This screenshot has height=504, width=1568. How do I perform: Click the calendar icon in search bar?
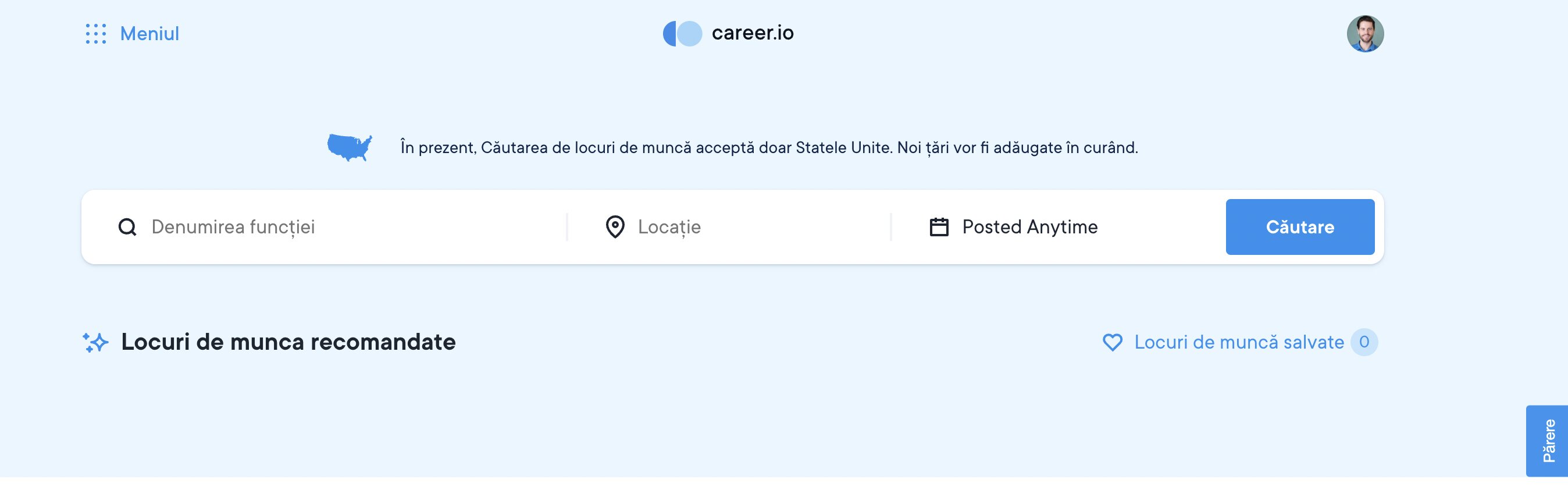click(x=939, y=228)
